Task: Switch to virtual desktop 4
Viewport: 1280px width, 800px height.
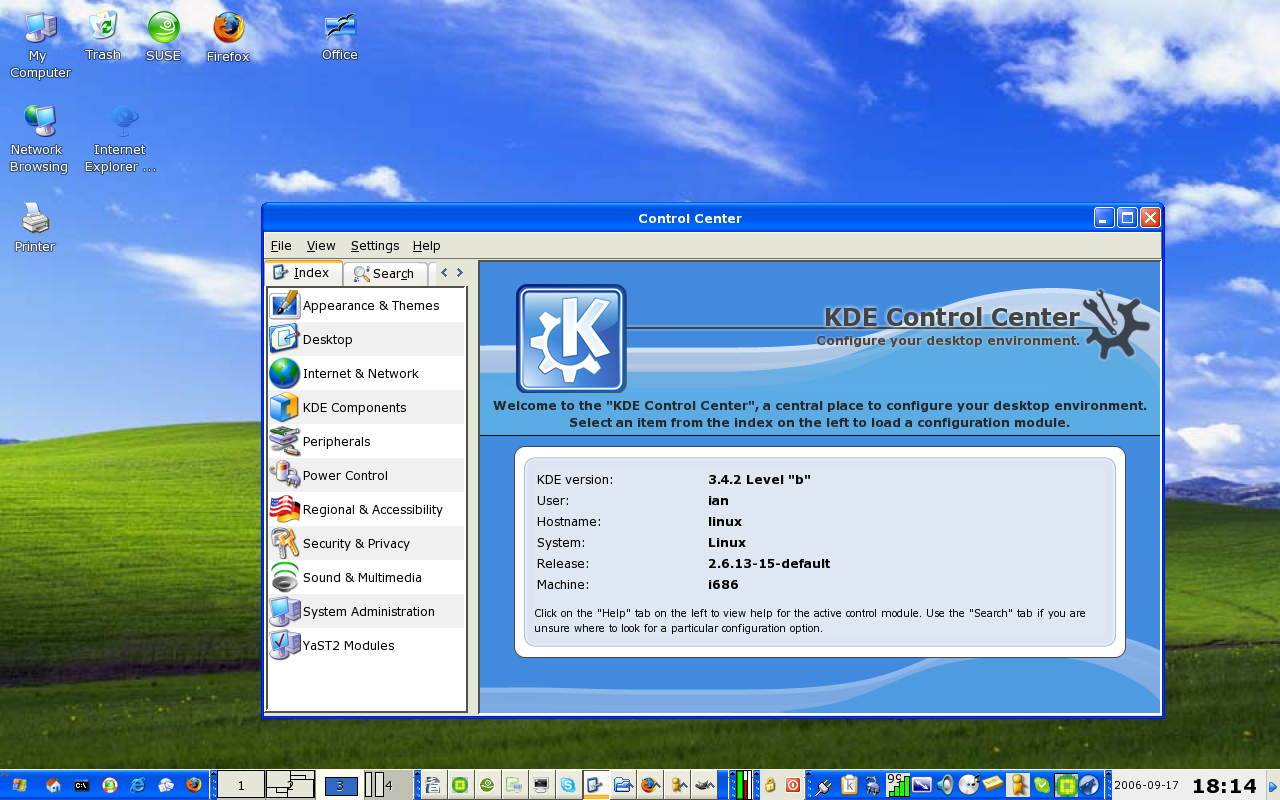Action: click(389, 786)
